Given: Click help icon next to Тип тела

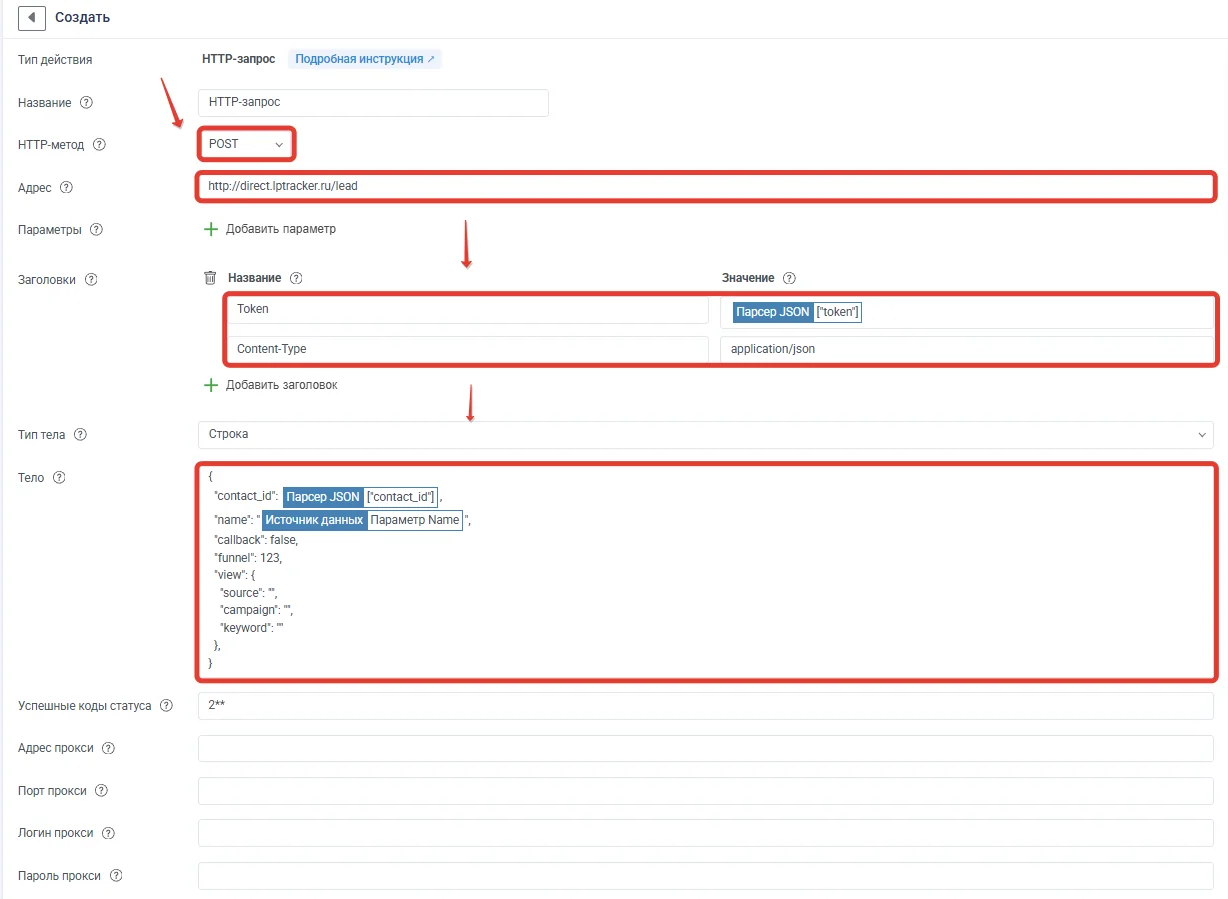Looking at the screenshot, I should pos(81,435).
